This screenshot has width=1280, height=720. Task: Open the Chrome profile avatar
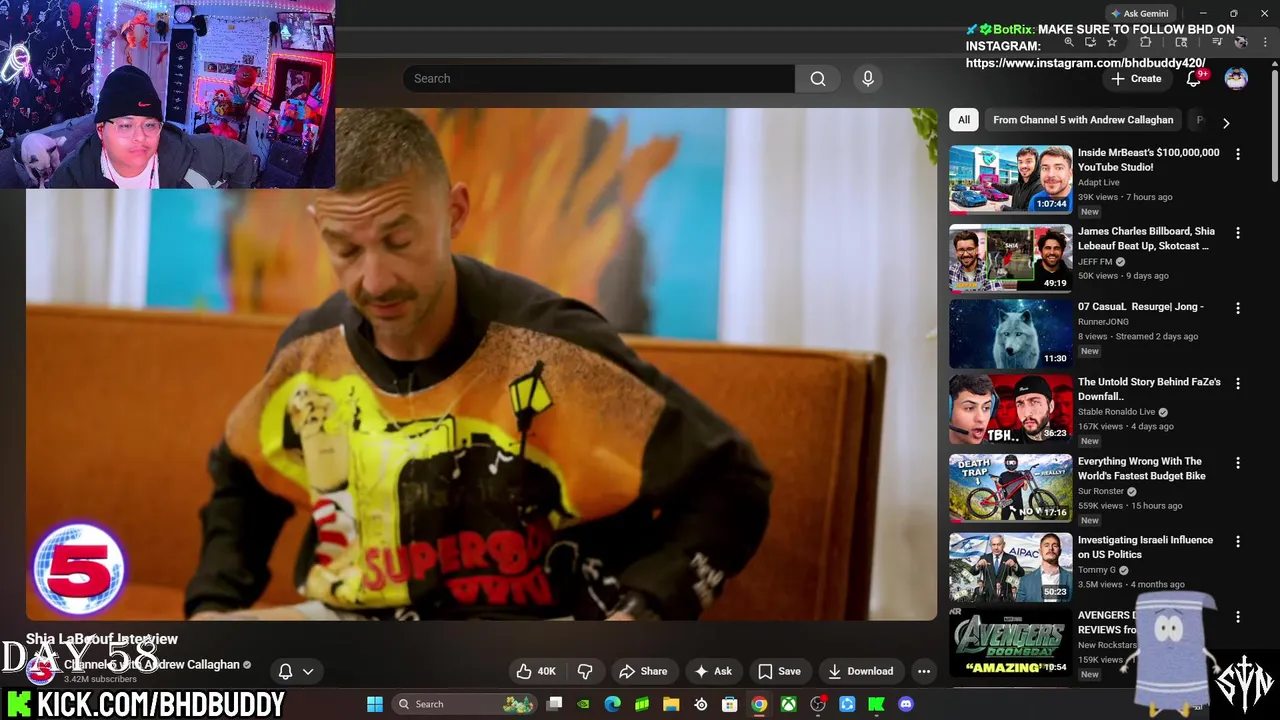(1241, 42)
